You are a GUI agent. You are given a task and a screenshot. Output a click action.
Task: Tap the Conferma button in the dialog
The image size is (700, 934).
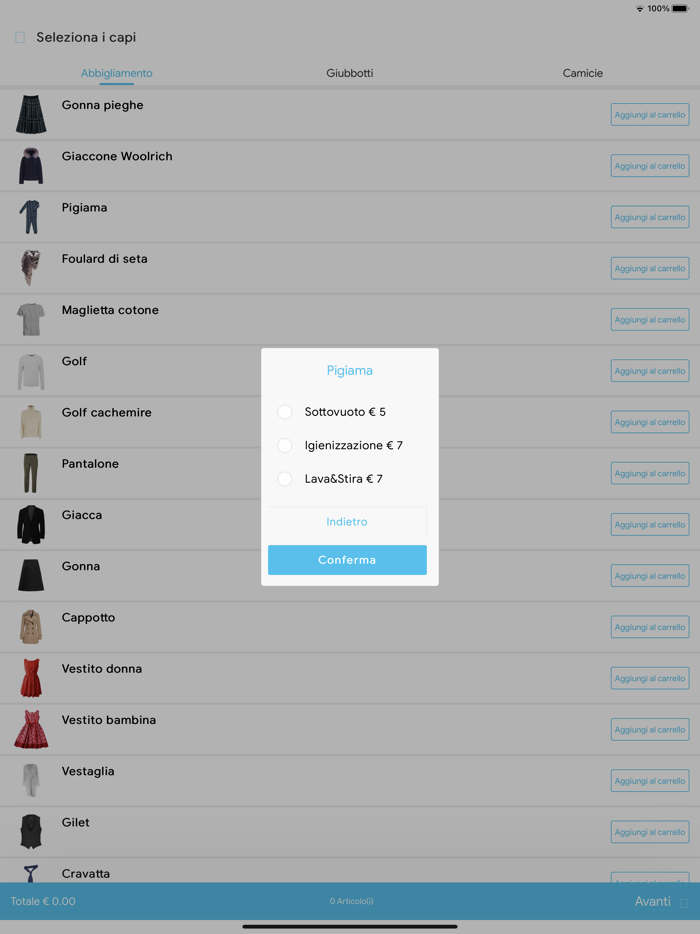point(347,560)
